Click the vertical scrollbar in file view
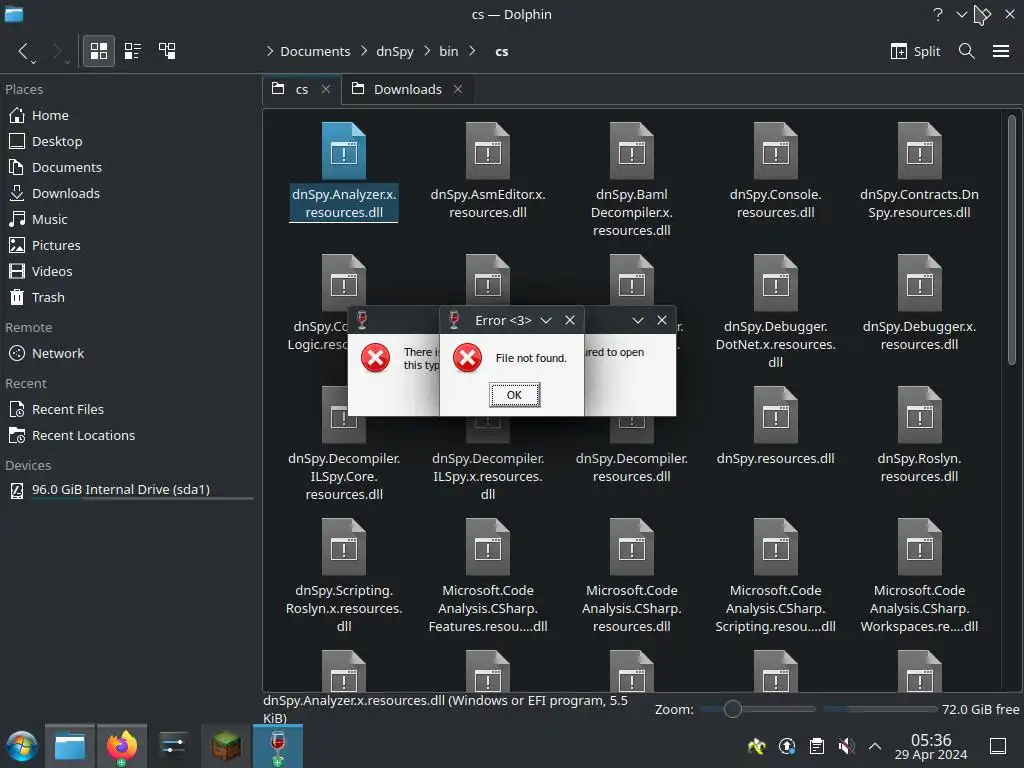Screen dimensions: 1024x768 (1012, 240)
